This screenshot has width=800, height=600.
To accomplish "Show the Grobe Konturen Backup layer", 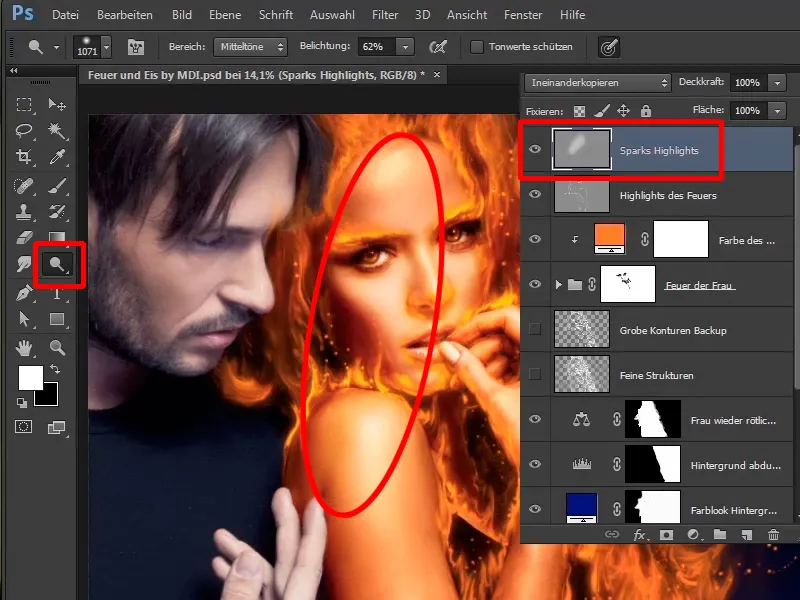I will click(535, 329).
